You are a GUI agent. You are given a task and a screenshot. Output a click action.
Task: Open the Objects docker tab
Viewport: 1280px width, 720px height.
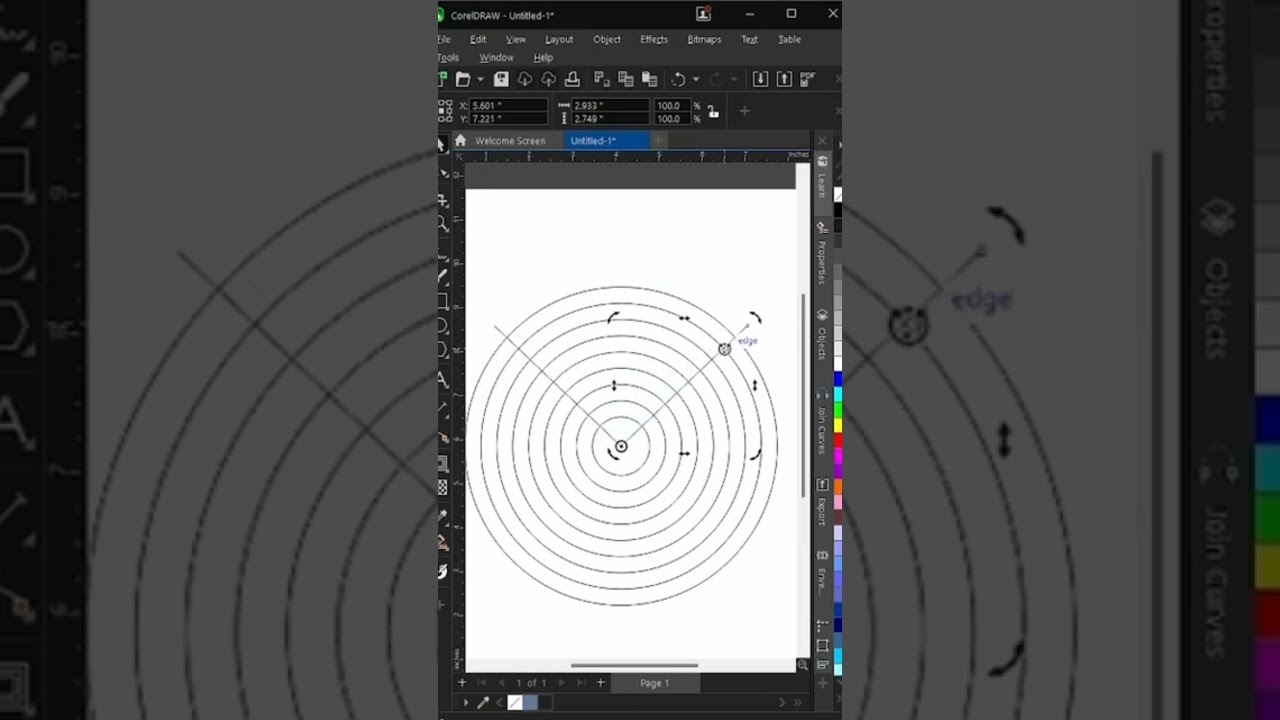pos(822,336)
